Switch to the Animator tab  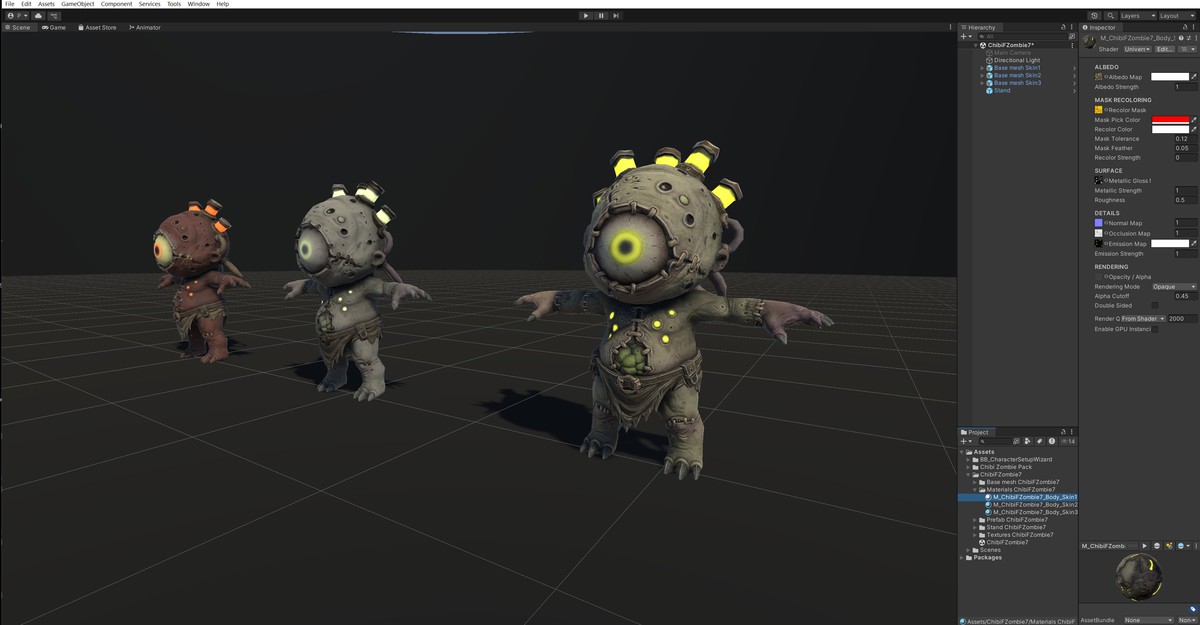tap(145, 27)
